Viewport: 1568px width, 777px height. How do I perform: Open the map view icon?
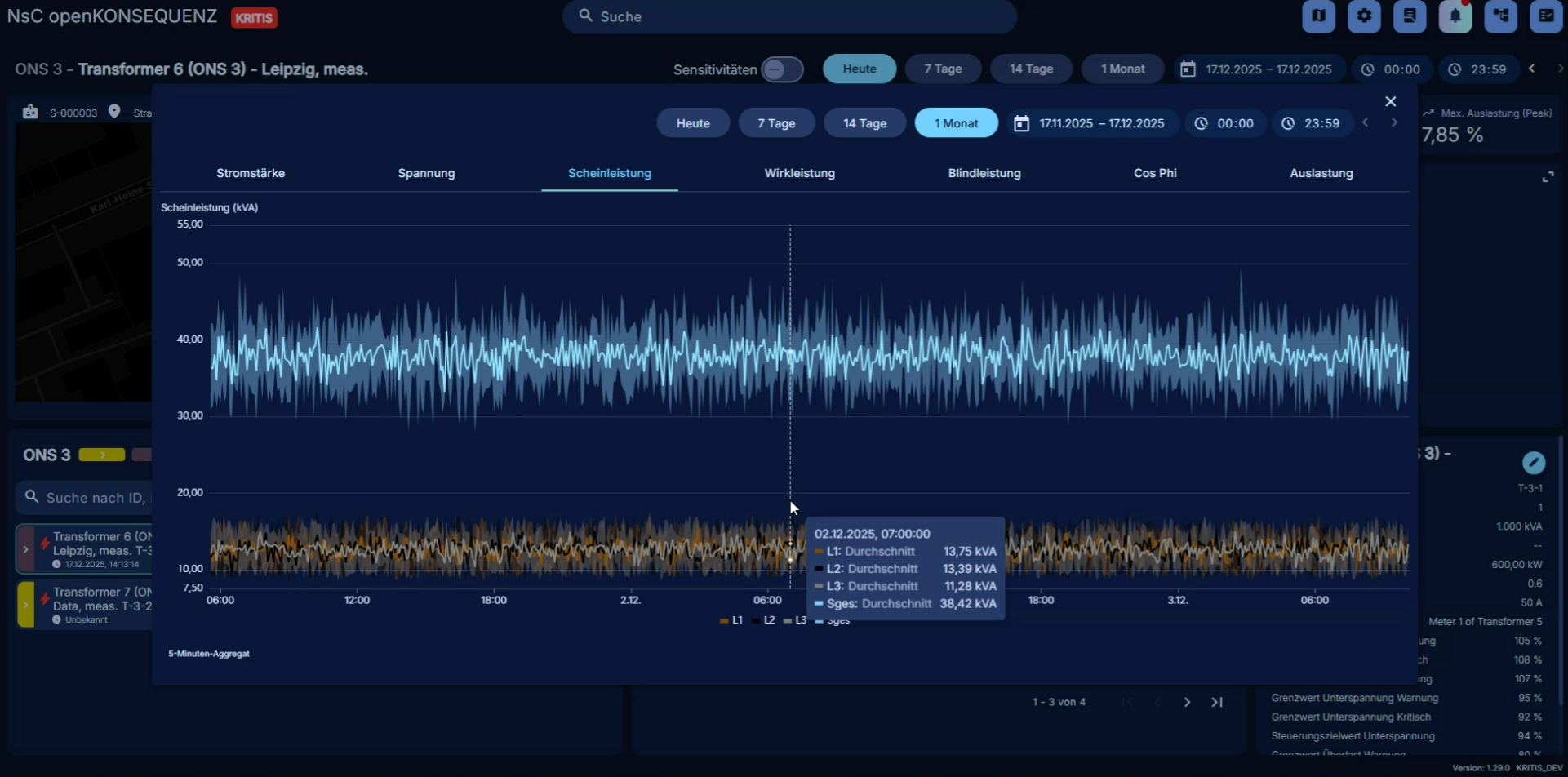tap(1318, 16)
